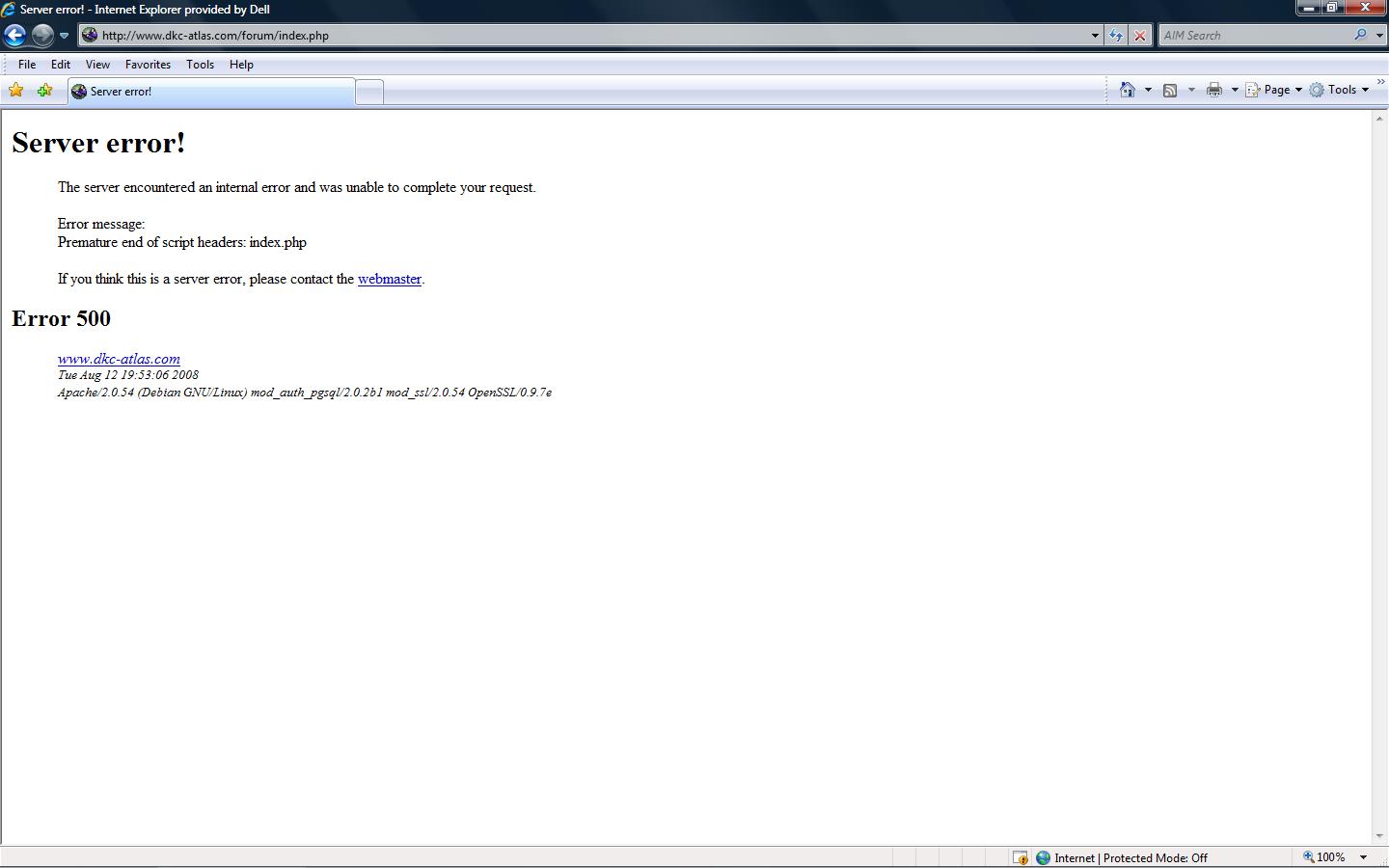This screenshot has width=1389, height=868.
Task: Click the RSS feeds icon
Action: (x=1170, y=90)
